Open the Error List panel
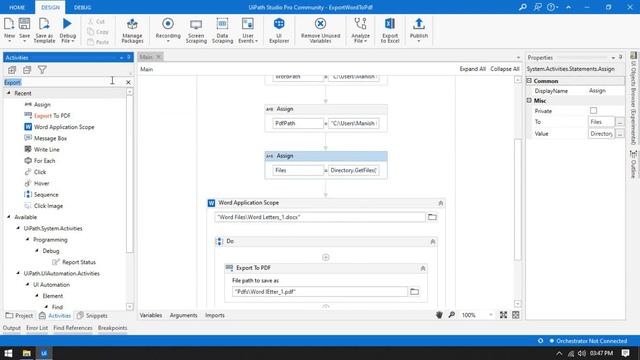 [37, 328]
